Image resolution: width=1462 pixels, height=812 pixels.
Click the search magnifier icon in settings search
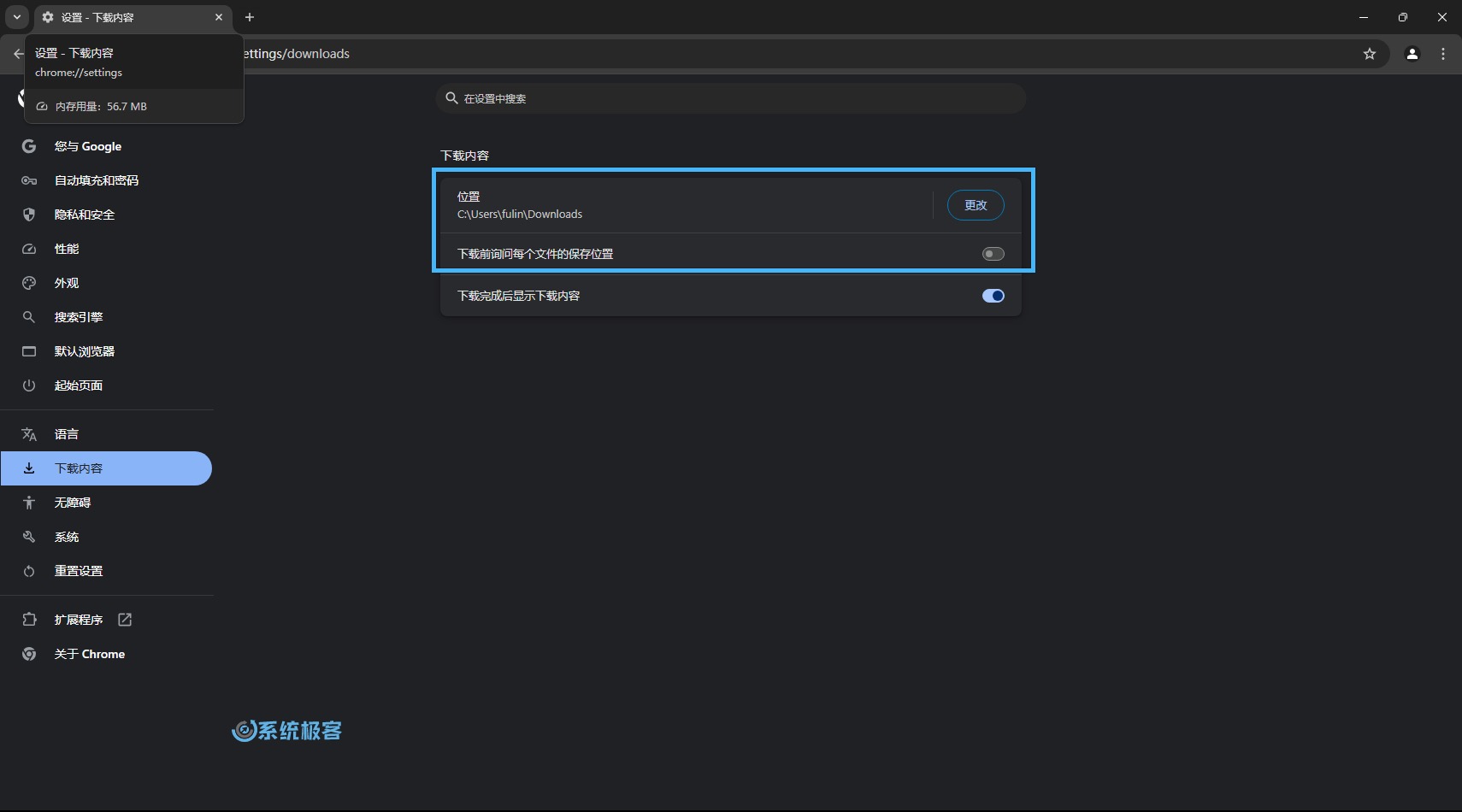(452, 98)
